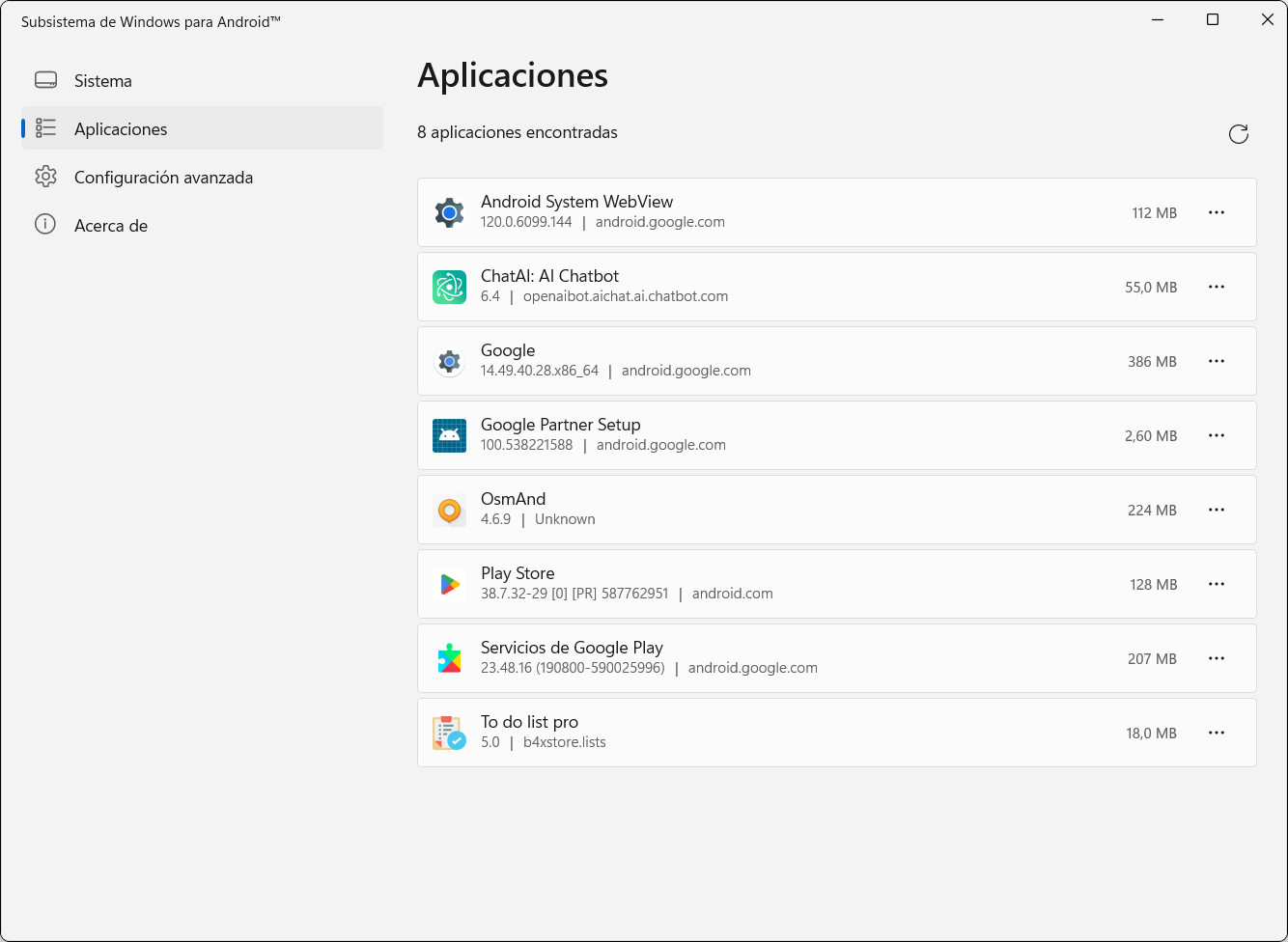The image size is (1288, 942).
Task: Open the Sistema section in the sidebar
Action: pos(103,81)
